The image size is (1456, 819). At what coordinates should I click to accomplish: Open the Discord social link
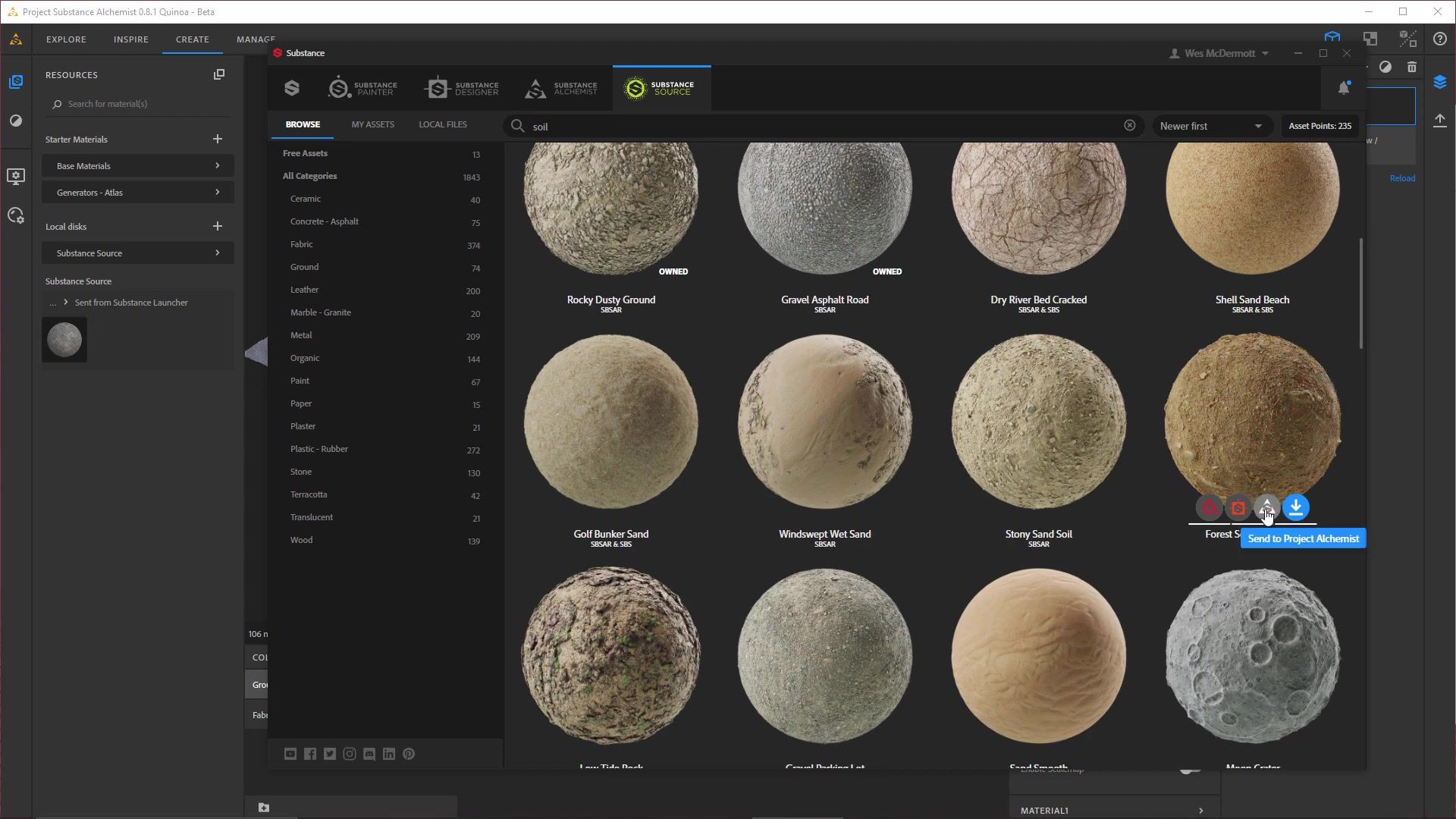point(369,754)
